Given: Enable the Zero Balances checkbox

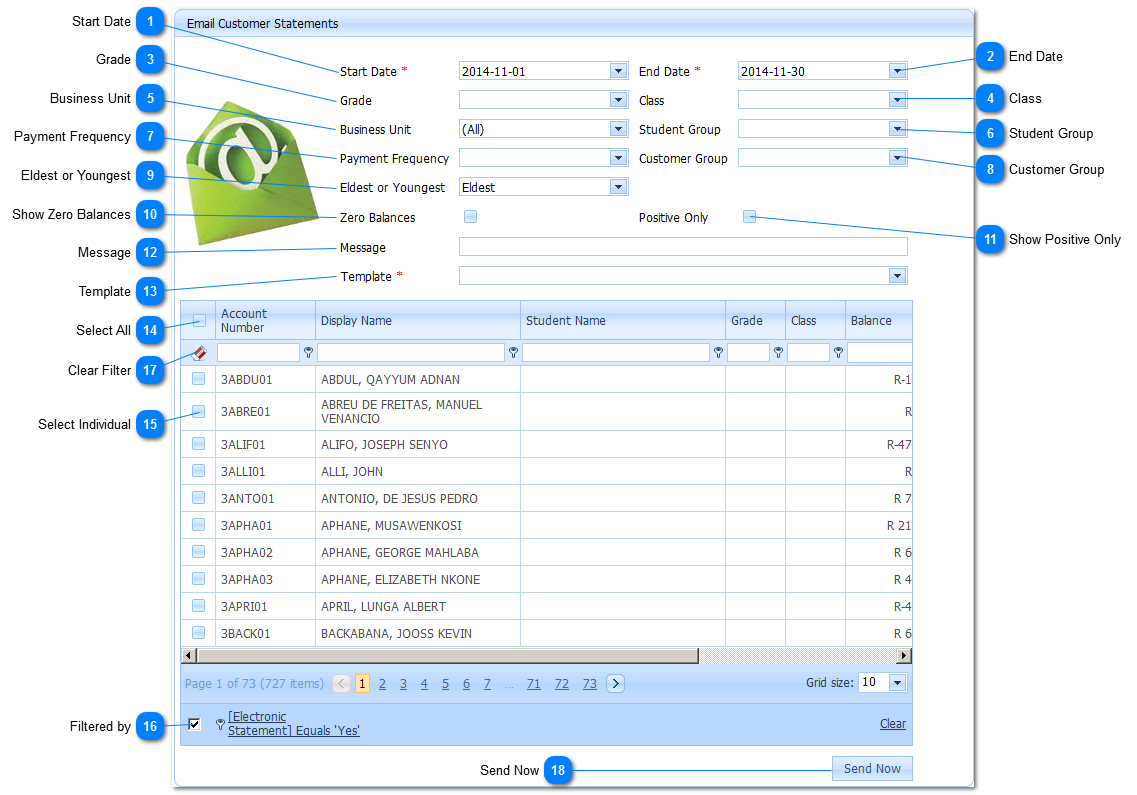Looking at the screenshot, I should tap(470, 217).
